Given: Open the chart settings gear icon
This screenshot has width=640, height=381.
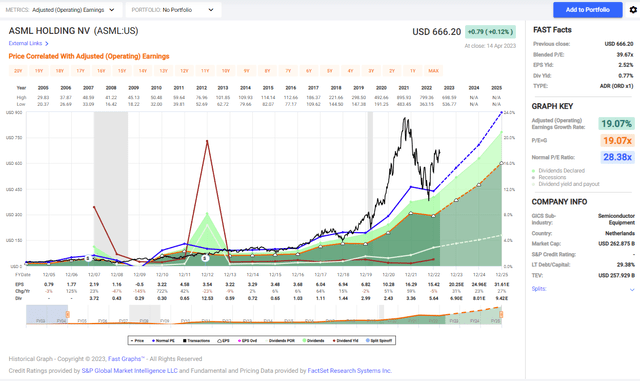Looking at the screenshot, I should (x=633, y=10).
